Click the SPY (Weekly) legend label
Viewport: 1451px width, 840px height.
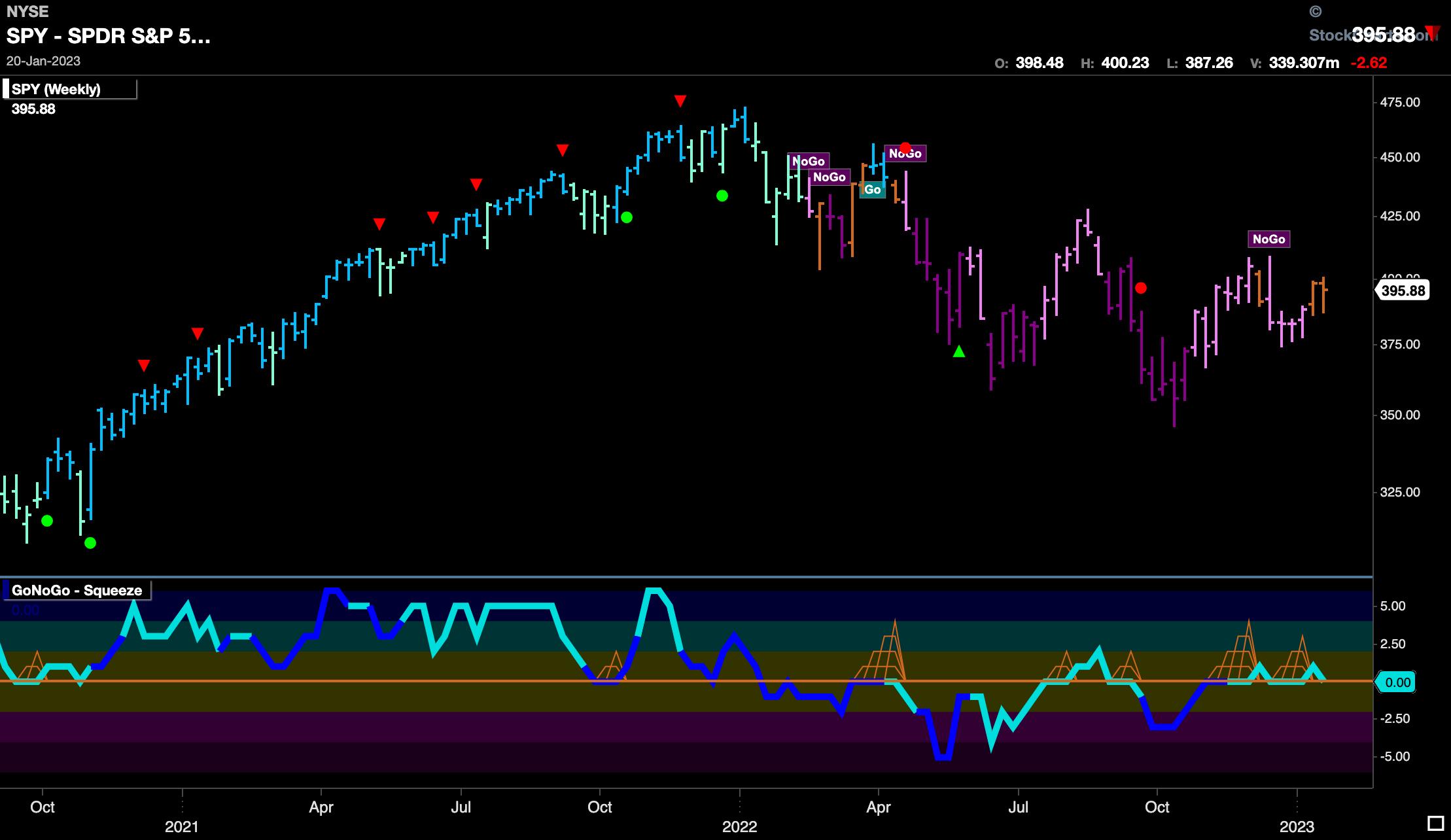56,90
